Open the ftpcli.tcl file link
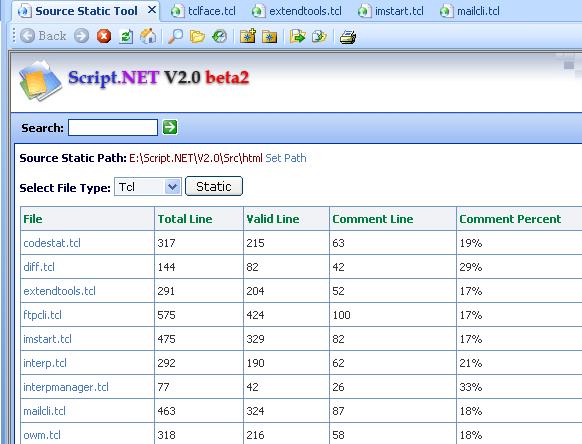 click(x=43, y=315)
